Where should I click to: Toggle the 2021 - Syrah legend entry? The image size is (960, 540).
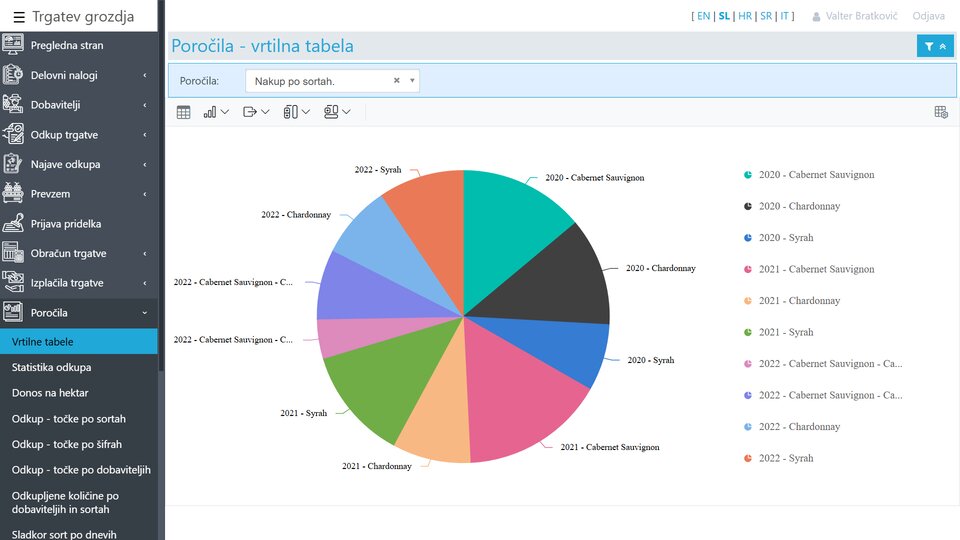(785, 332)
